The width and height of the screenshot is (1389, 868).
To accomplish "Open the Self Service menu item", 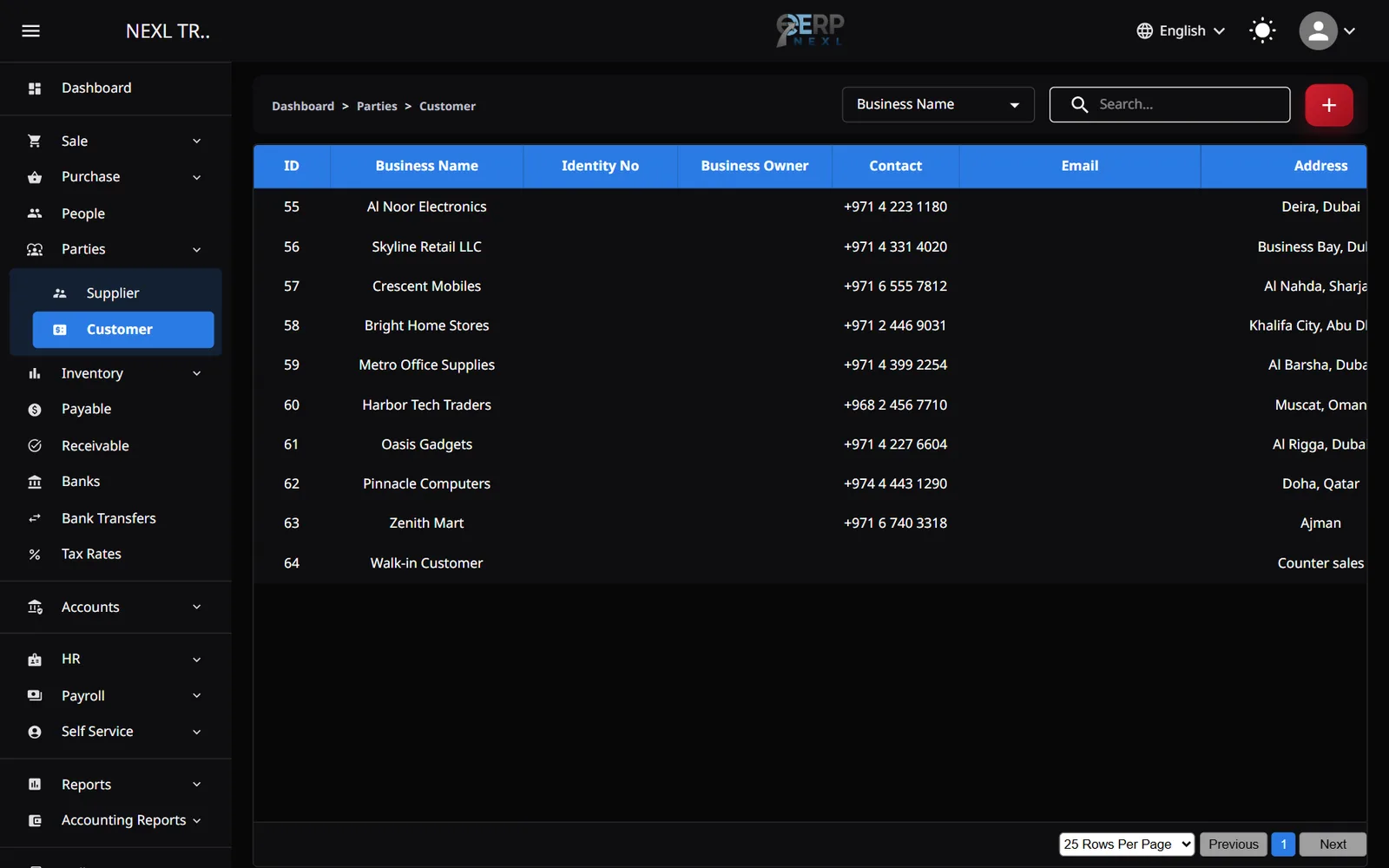I will [x=115, y=732].
